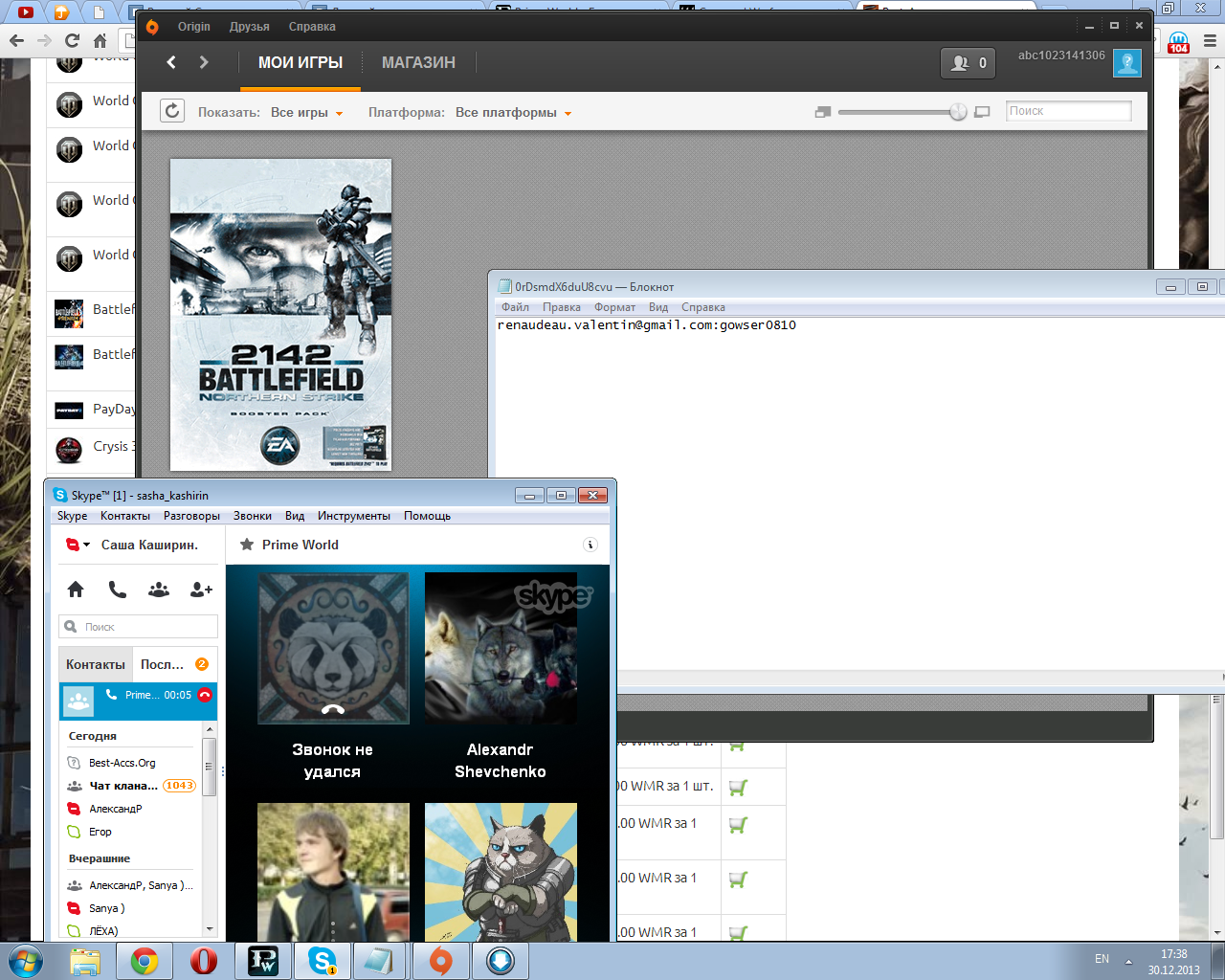
Task: Open the Origin friends list button showing 0
Action: pos(969,63)
